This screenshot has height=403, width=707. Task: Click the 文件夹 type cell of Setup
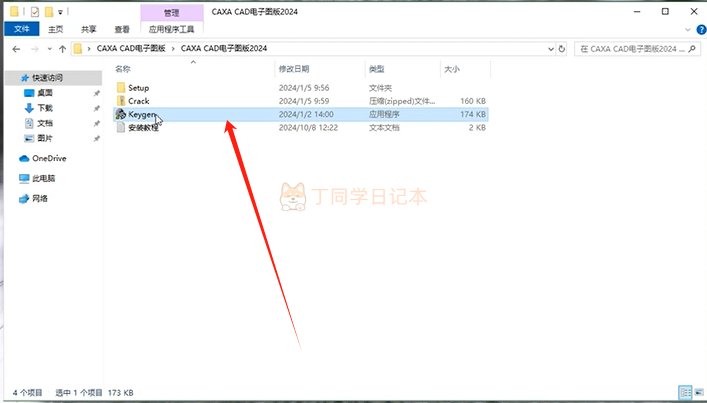pyautogui.click(x=381, y=88)
